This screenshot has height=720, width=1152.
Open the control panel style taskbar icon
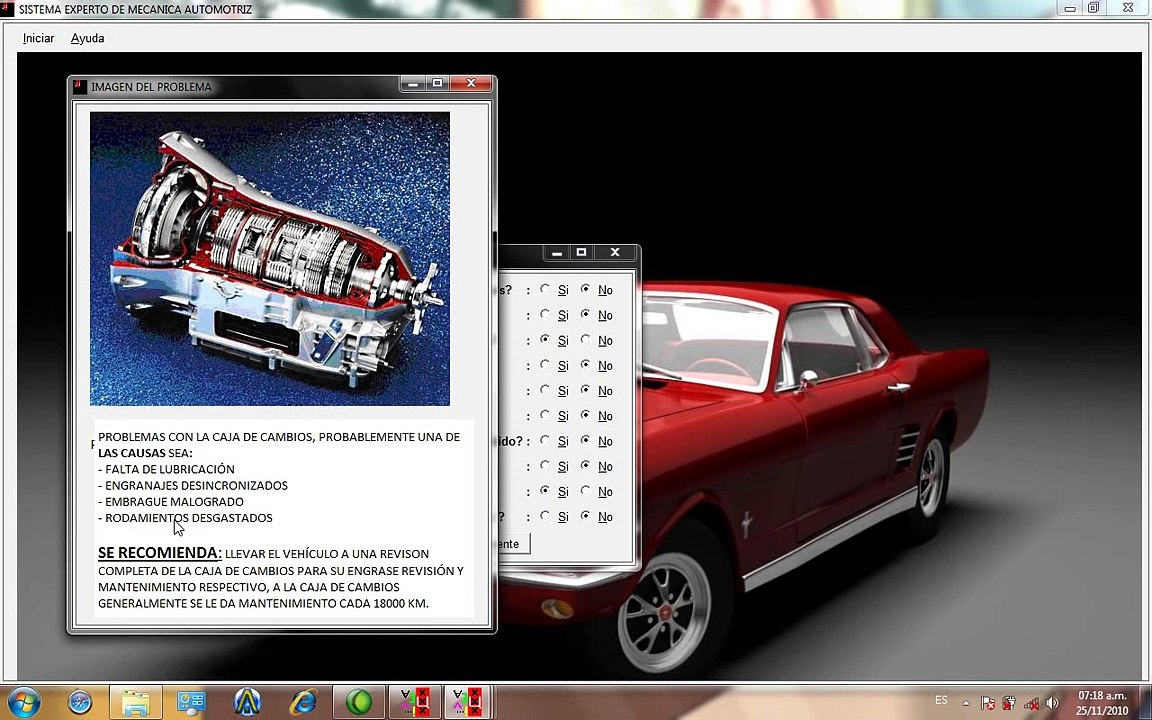pyautogui.click(x=191, y=702)
